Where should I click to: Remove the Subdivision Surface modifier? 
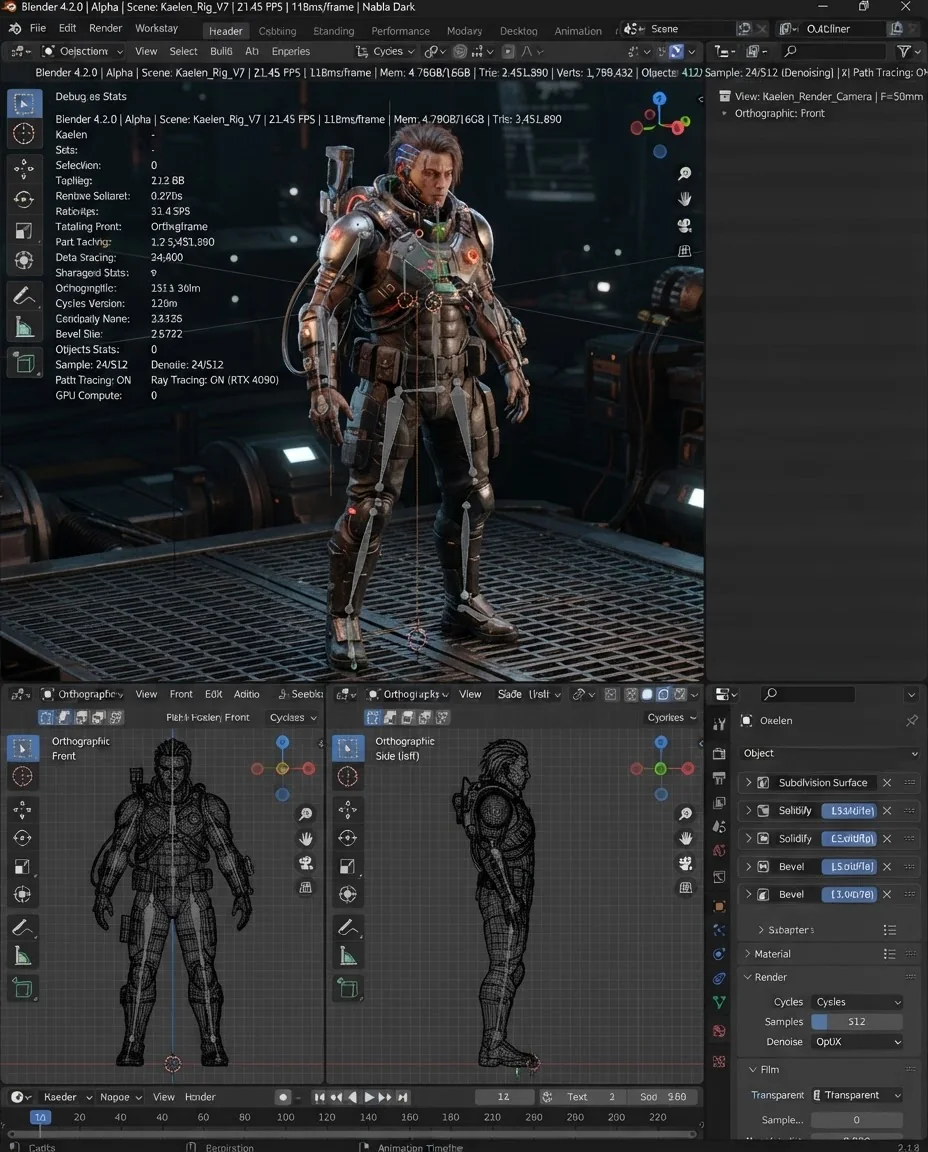887,782
